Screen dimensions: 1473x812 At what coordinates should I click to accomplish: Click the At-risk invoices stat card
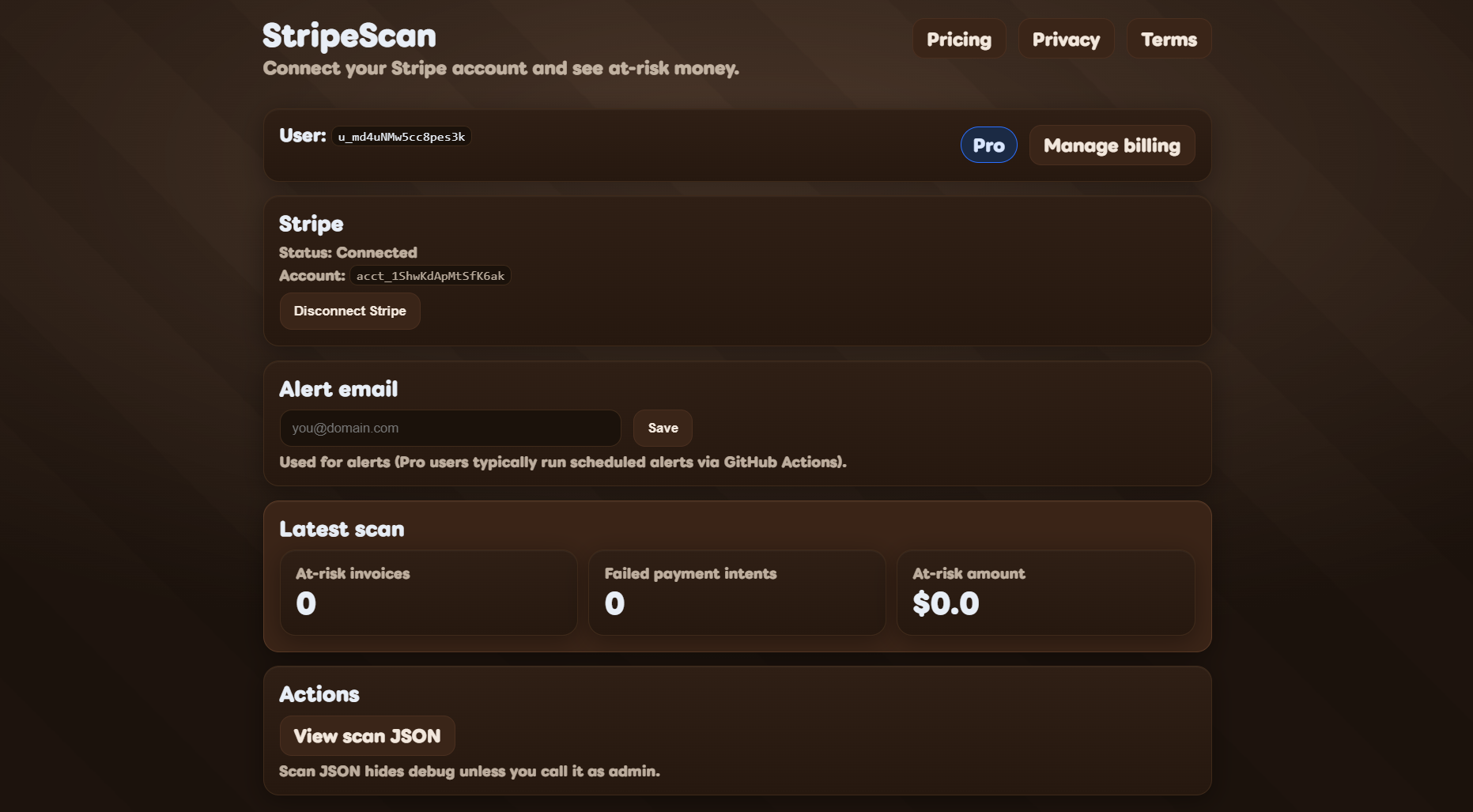click(x=428, y=592)
